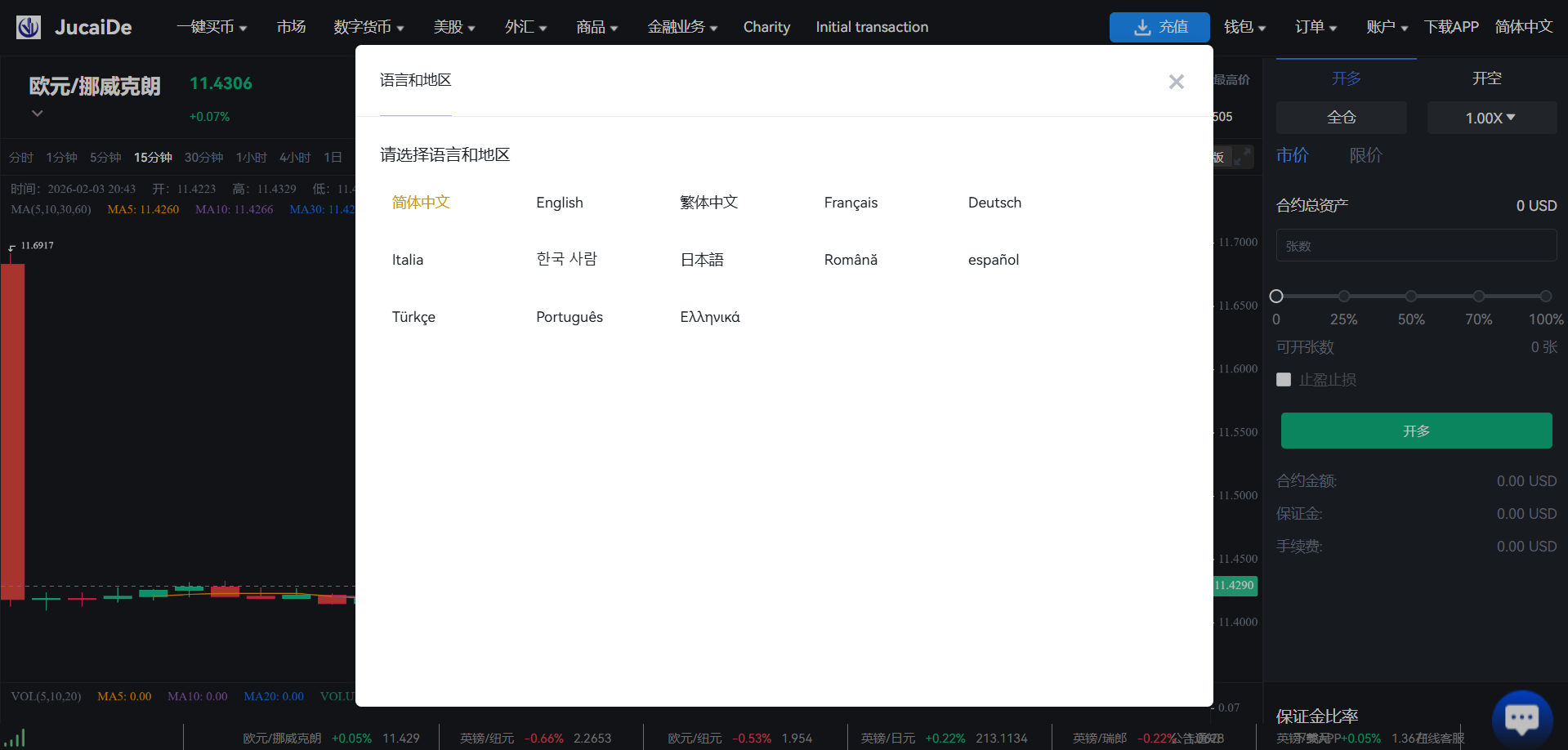
Task: Click the fullscreen chart expand icon
Action: [1242, 156]
